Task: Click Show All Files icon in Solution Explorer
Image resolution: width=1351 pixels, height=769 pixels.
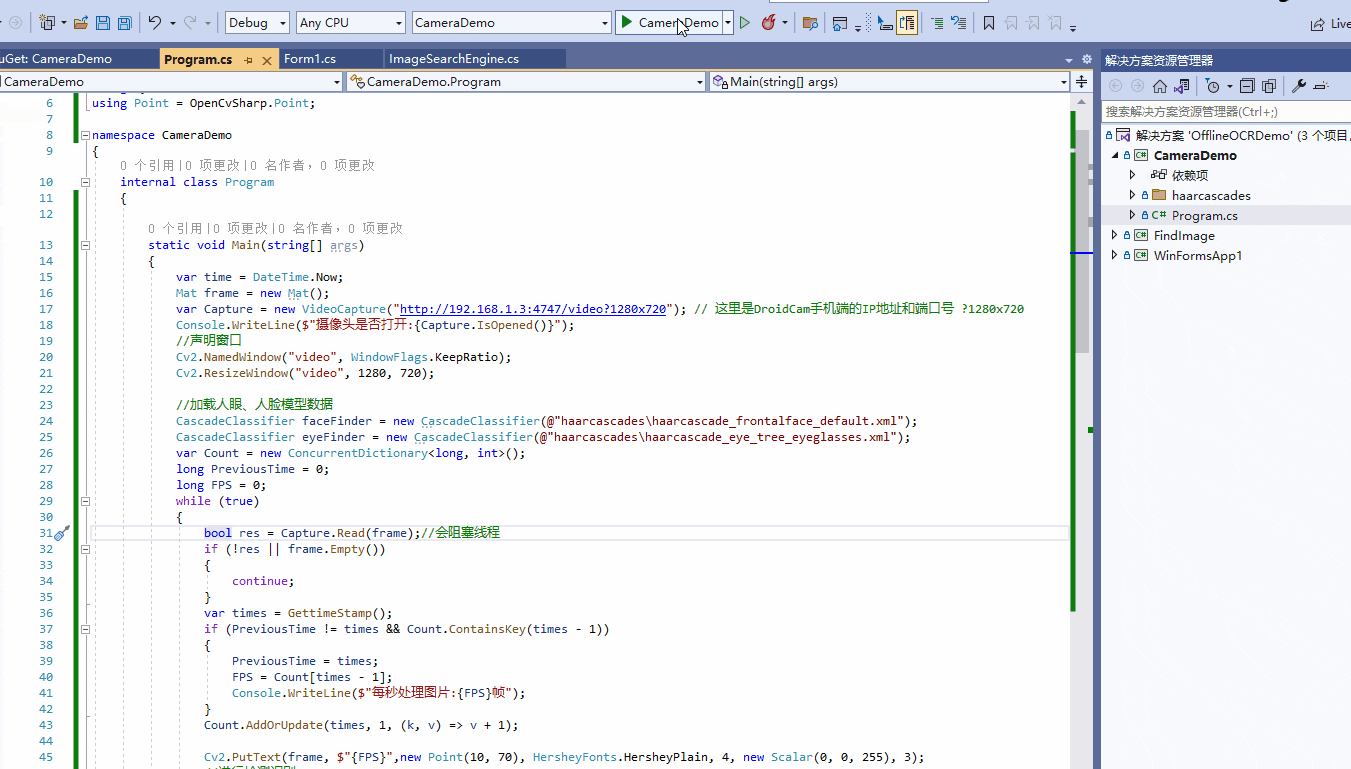Action: pos(1269,86)
